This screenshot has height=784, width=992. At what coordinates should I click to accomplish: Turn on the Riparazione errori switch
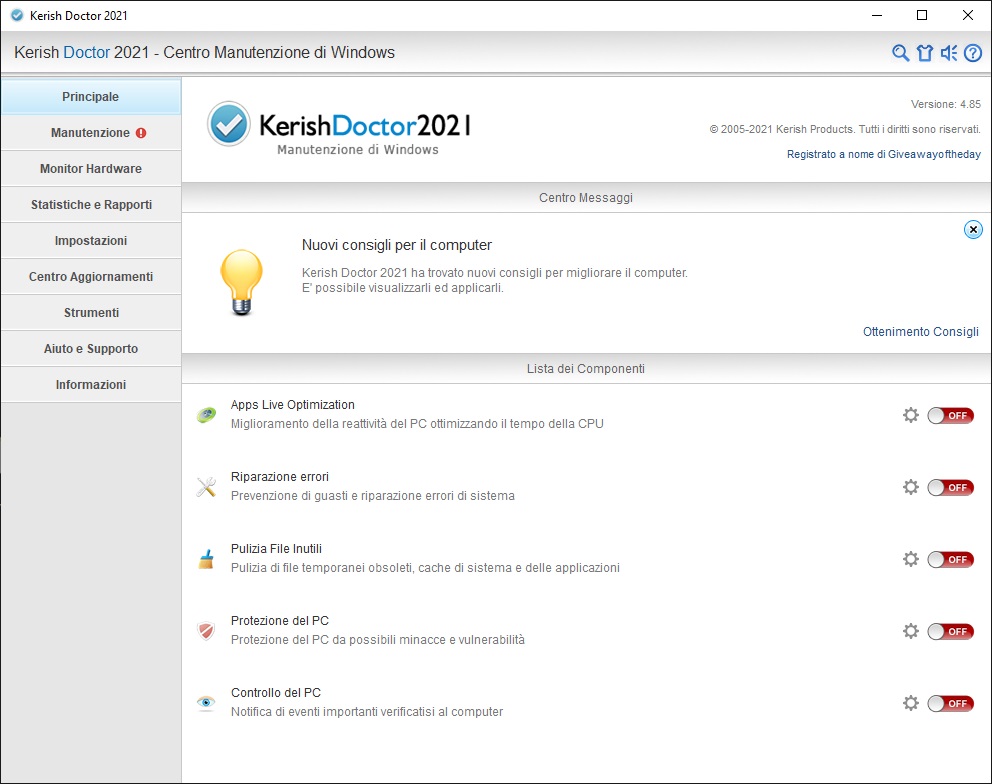coord(951,487)
